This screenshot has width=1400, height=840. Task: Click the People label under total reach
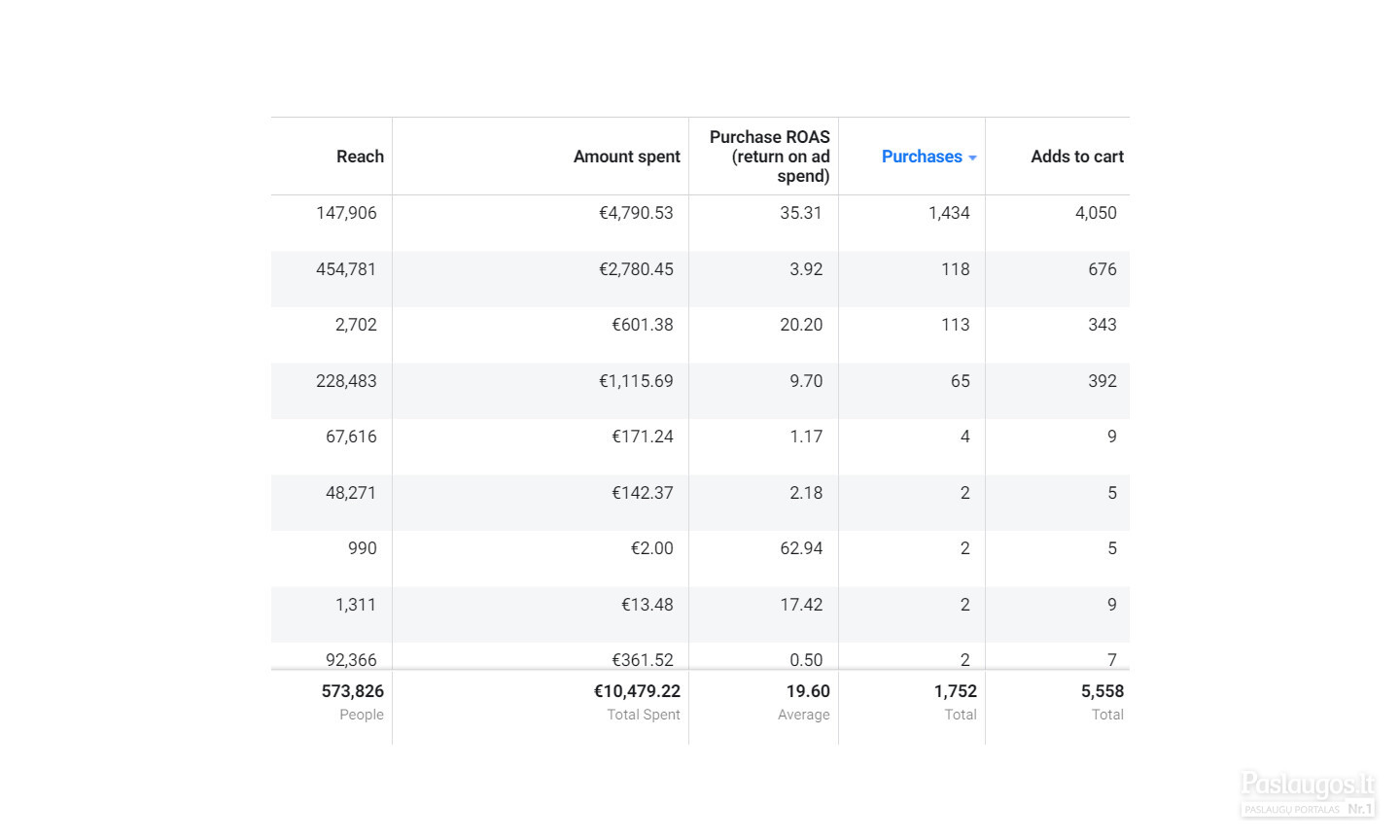point(362,715)
